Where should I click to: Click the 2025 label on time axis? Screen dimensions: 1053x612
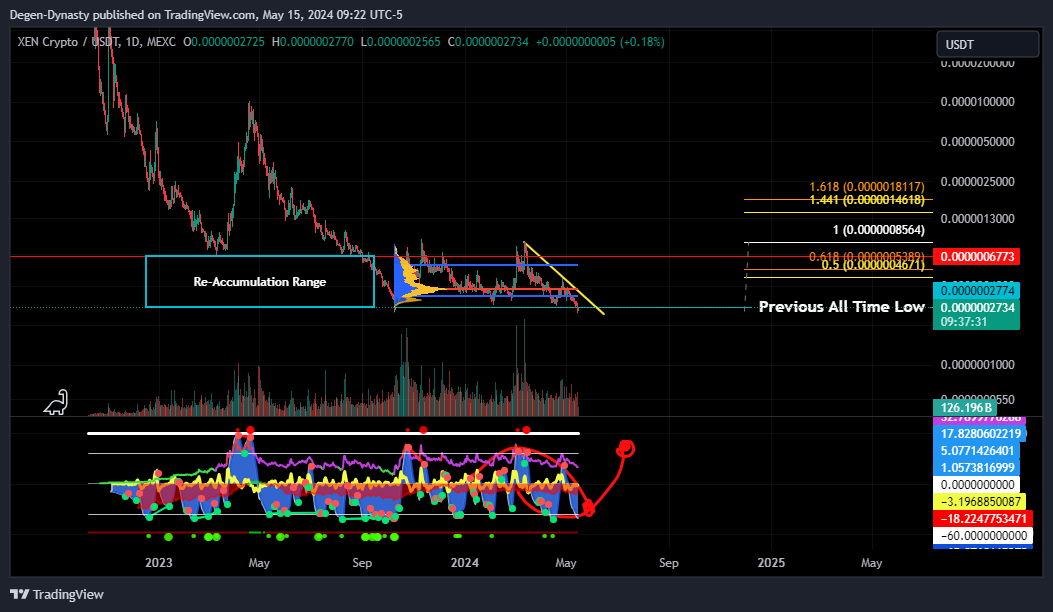pos(771,563)
